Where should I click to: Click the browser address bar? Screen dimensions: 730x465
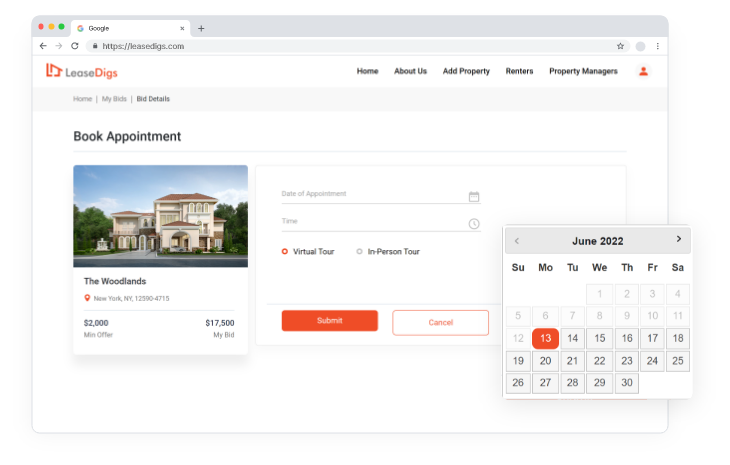click(x=356, y=46)
